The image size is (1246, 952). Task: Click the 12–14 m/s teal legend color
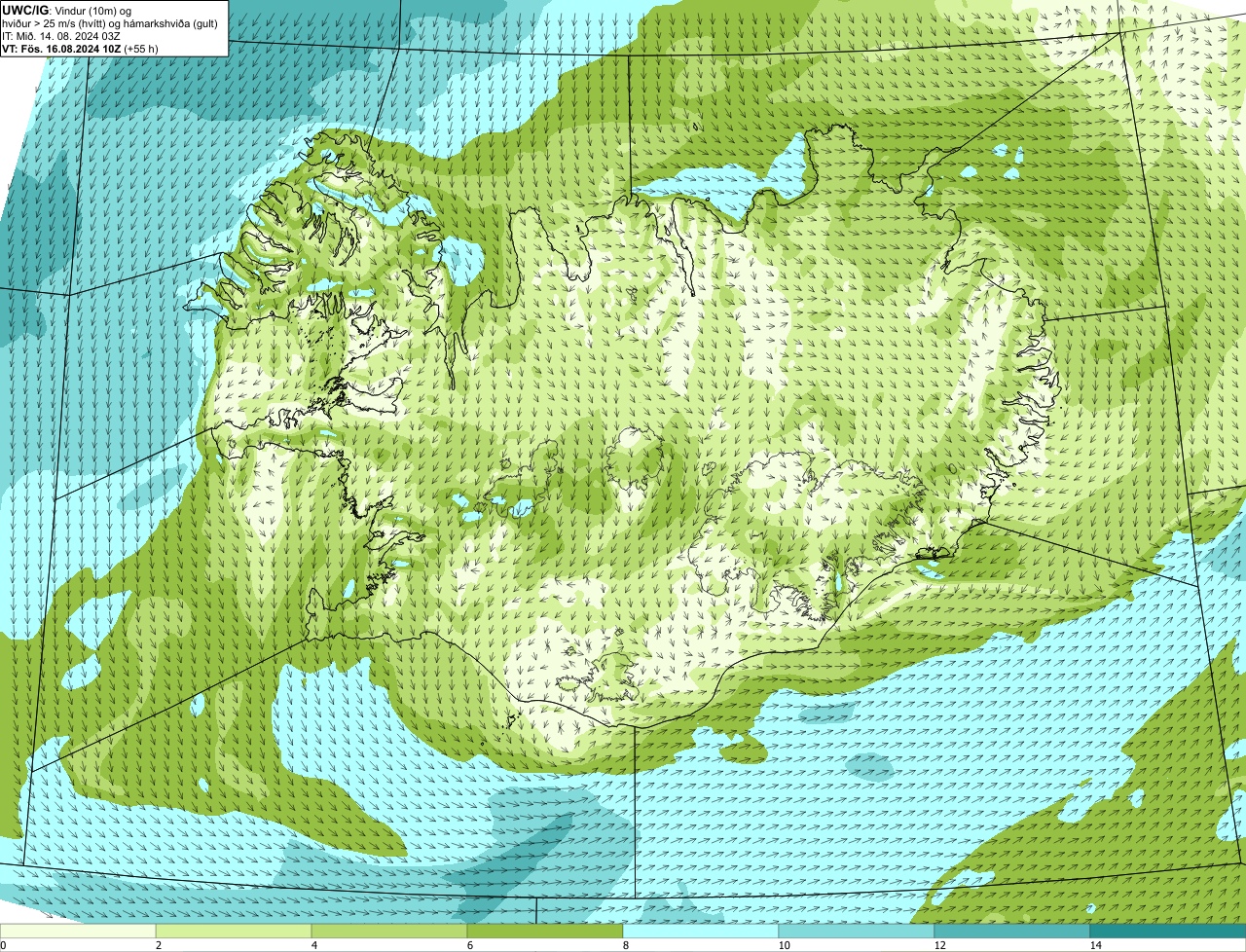(1012, 931)
